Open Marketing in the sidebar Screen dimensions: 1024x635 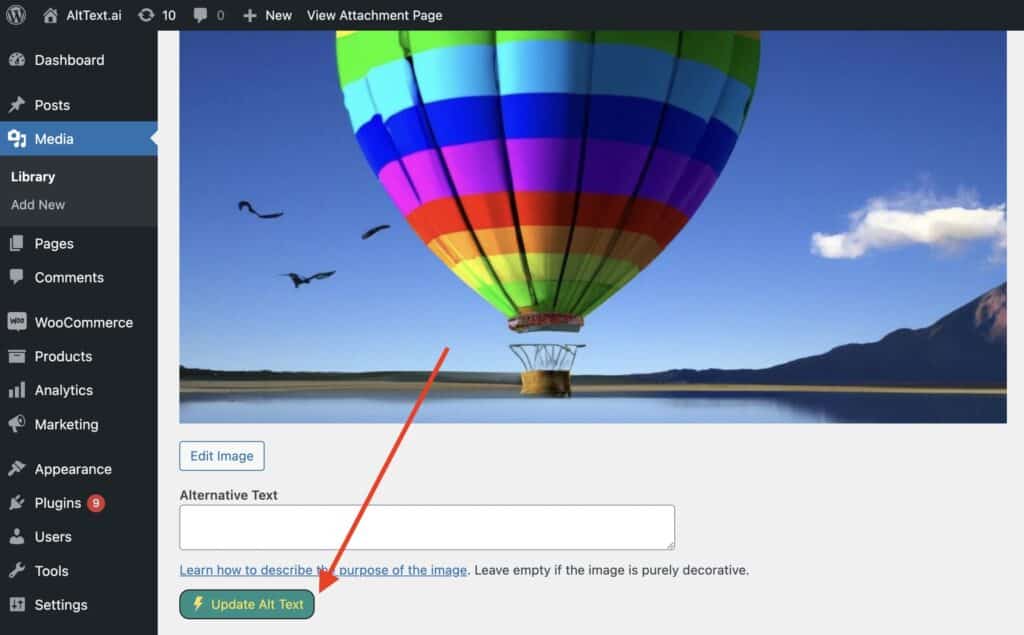[x=67, y=425]
